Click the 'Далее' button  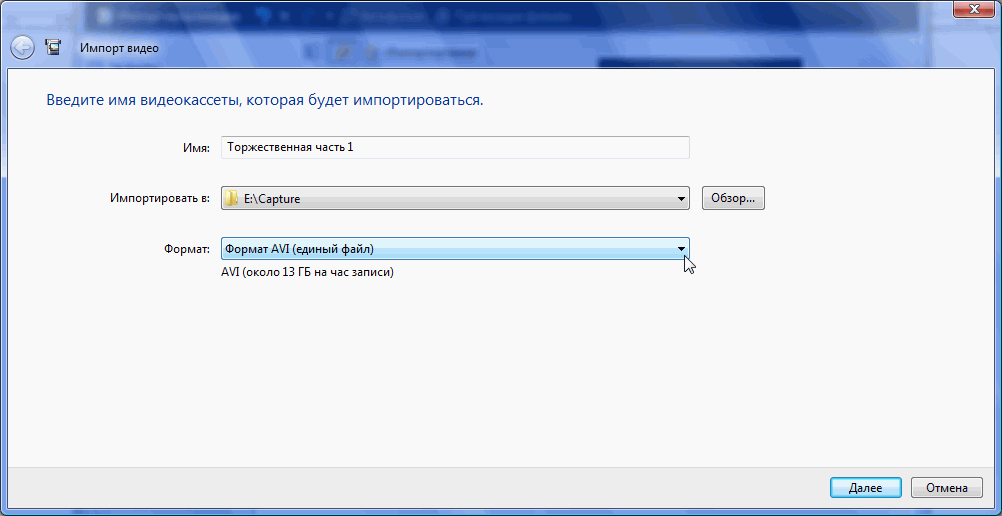865,488
